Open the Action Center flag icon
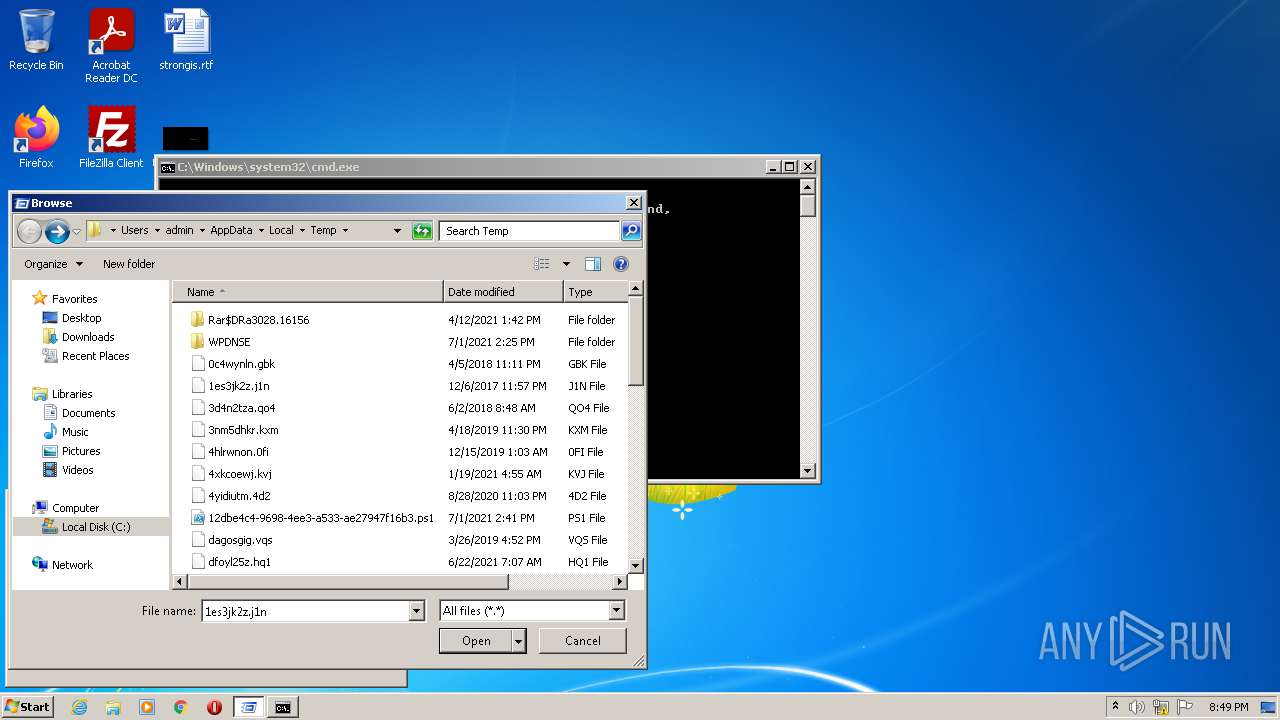The height and width of the screenshot is (720, 1280). point(1183,707)
